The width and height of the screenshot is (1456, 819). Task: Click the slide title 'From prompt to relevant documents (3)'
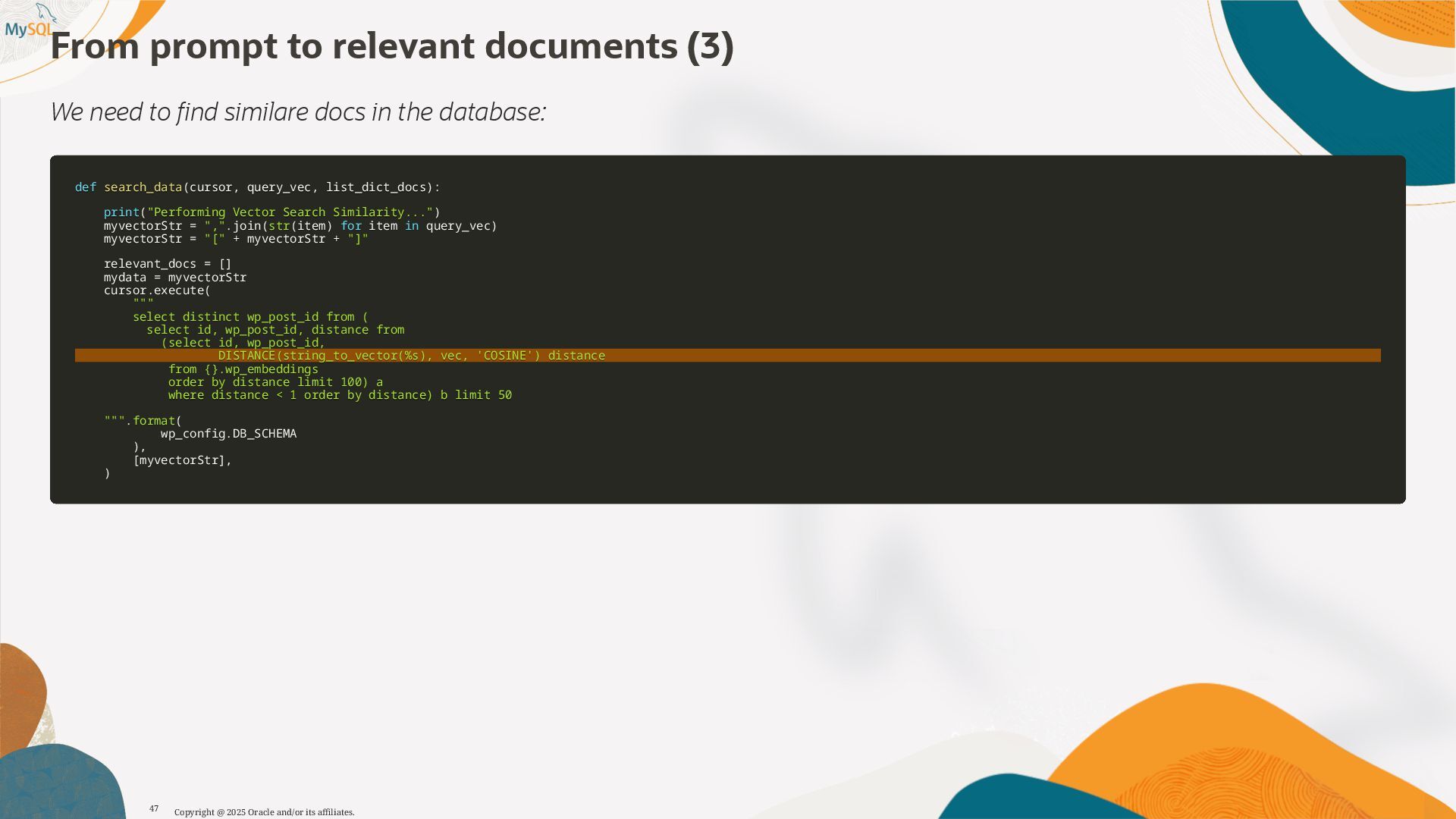tap(391, 47)
